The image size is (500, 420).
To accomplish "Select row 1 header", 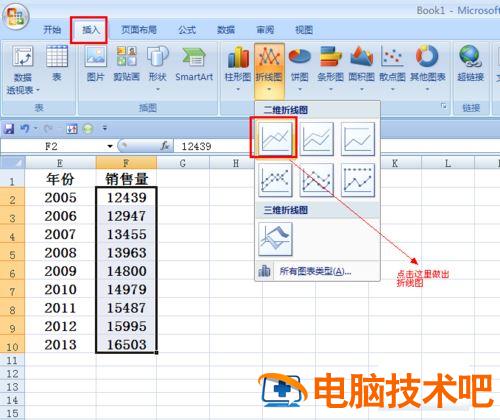I will tap(12, 179).
